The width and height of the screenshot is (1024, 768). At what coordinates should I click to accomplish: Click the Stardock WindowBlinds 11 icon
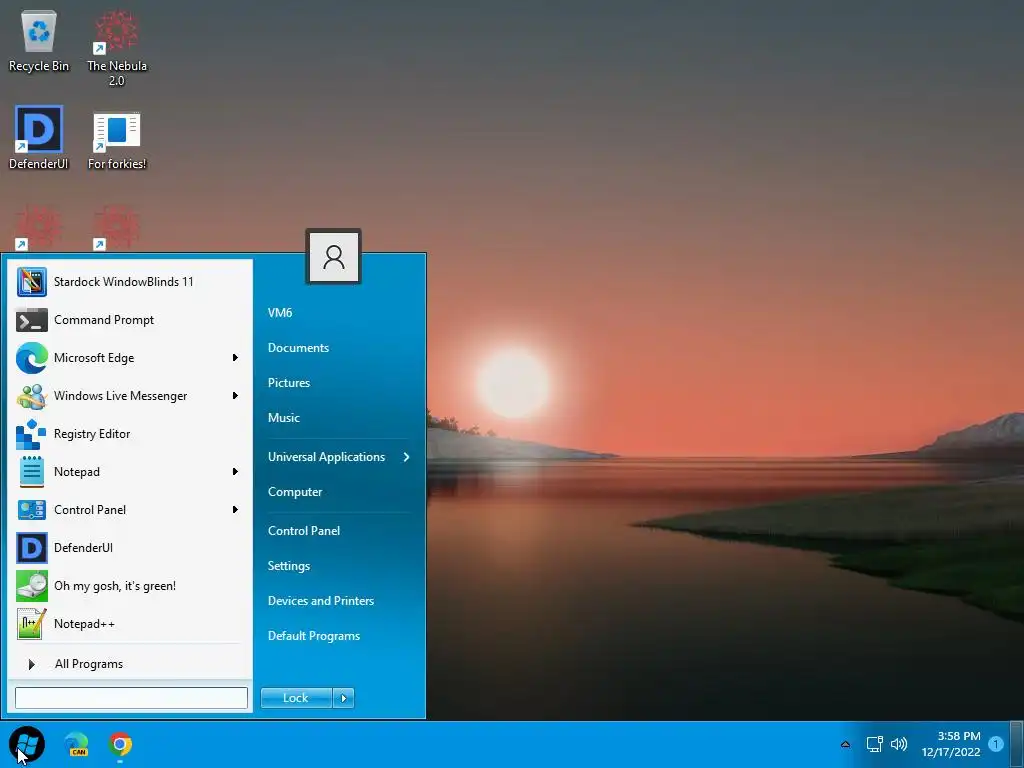[31, 282]
